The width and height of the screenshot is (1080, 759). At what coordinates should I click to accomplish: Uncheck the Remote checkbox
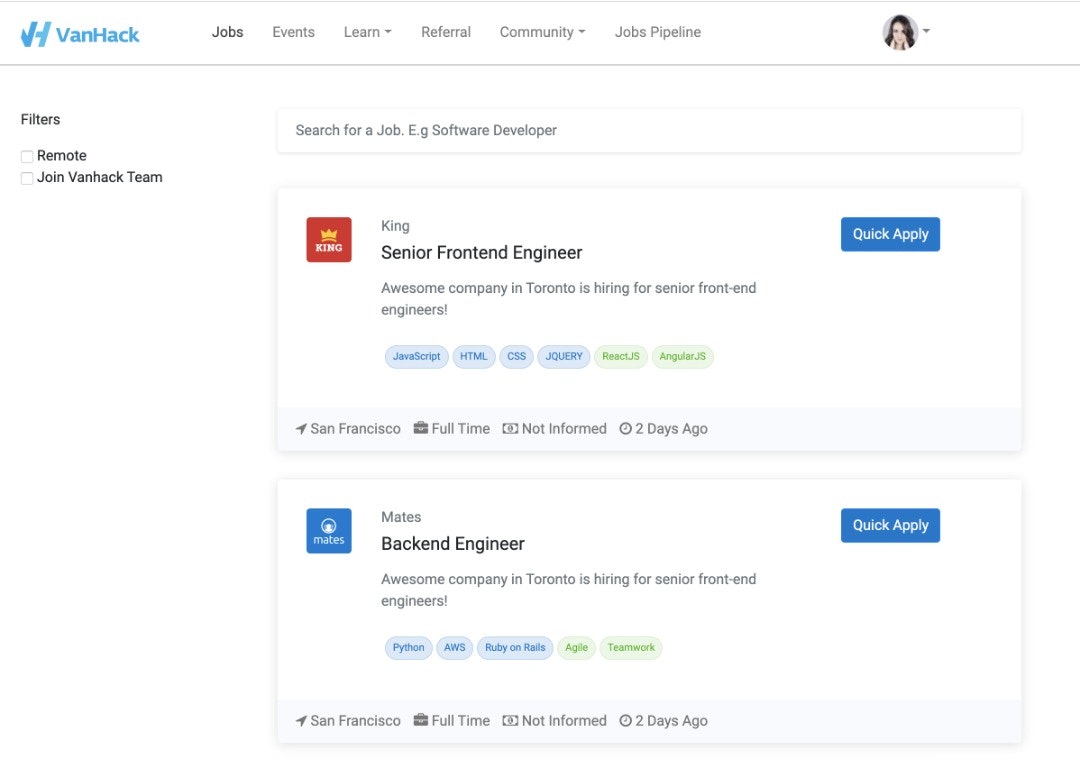(x=26, y=155)
